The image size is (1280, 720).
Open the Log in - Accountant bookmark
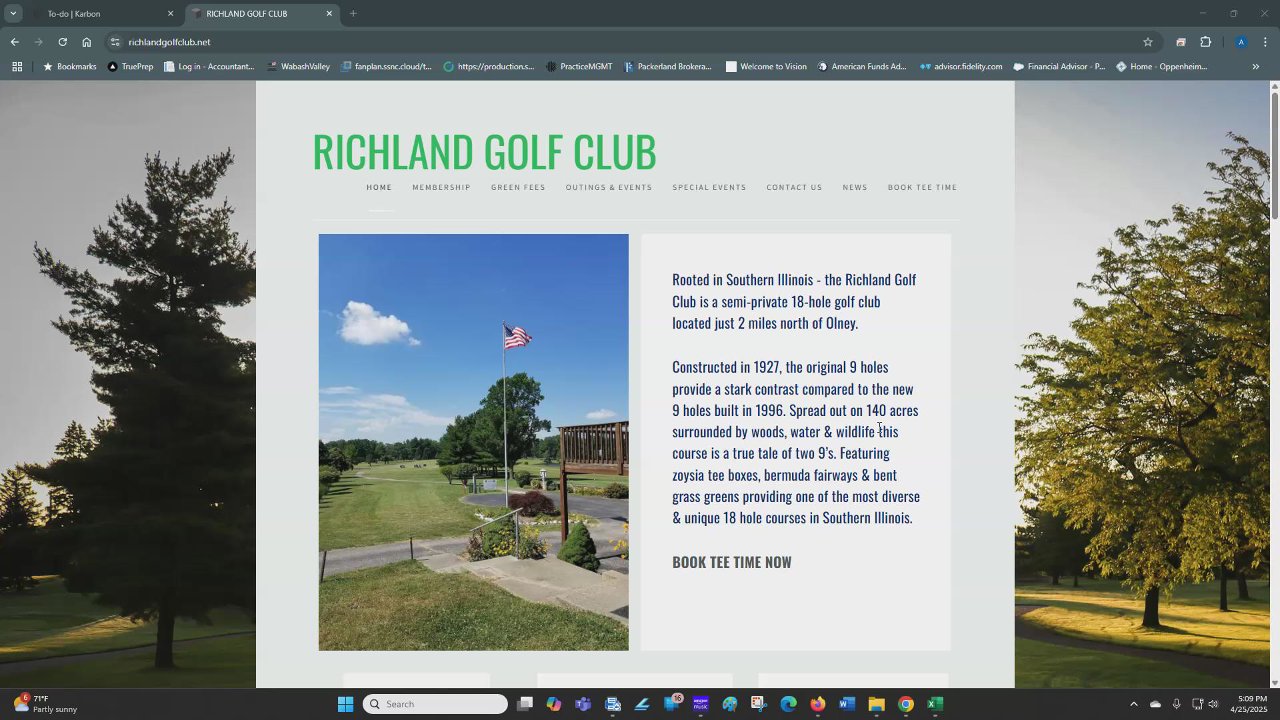point(209,67)
